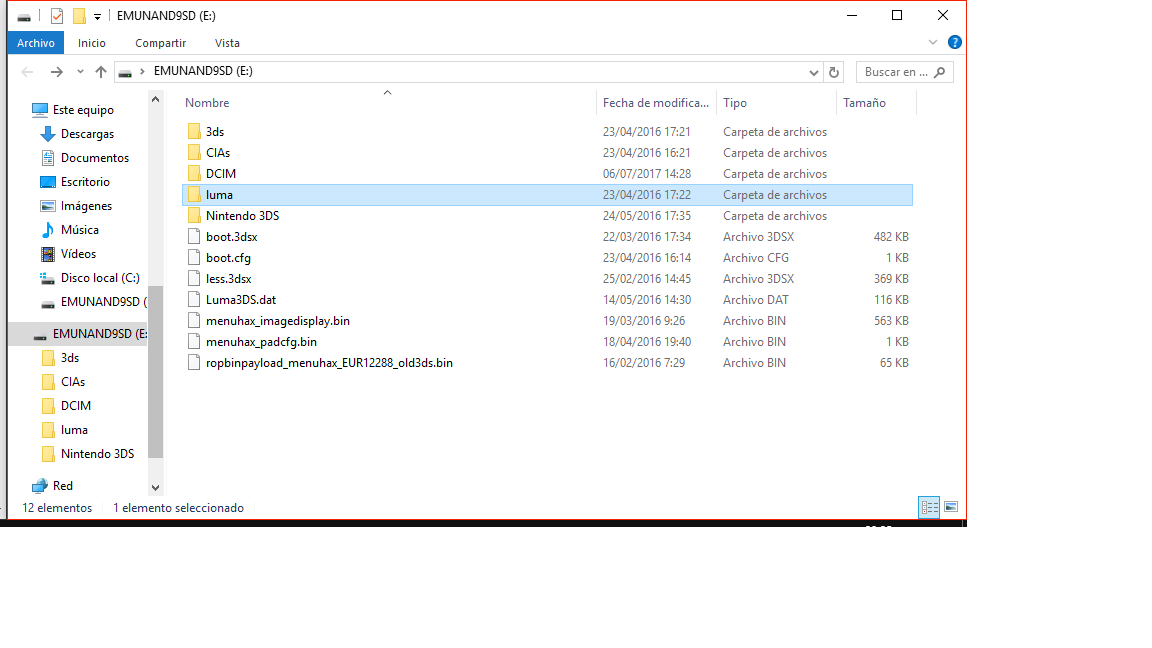Open the Archivo menu tab
Screen dimensions: 1152x648
36,43
